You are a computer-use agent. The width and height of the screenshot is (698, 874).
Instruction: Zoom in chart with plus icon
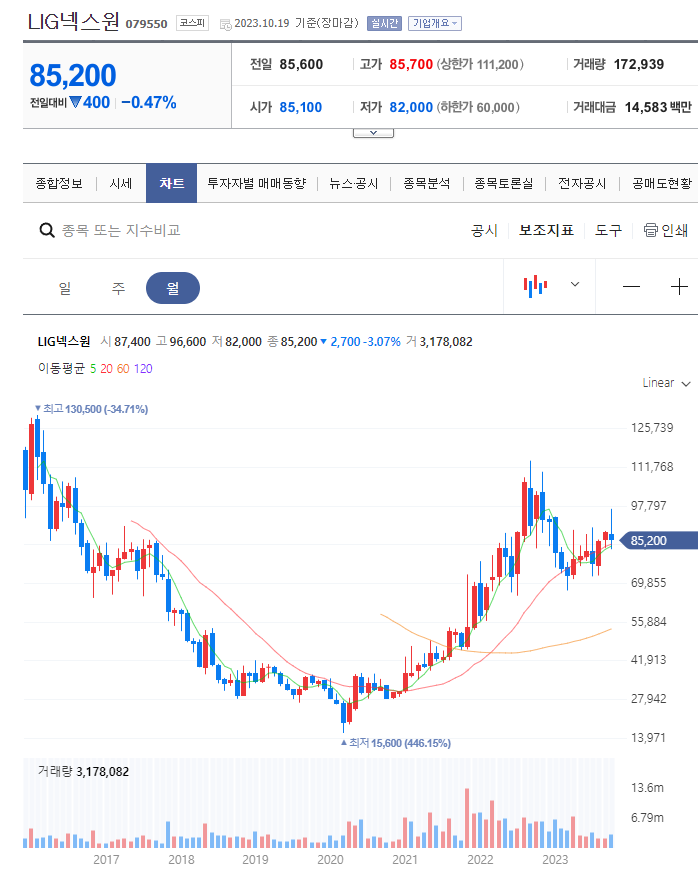[x=679, y=287]
